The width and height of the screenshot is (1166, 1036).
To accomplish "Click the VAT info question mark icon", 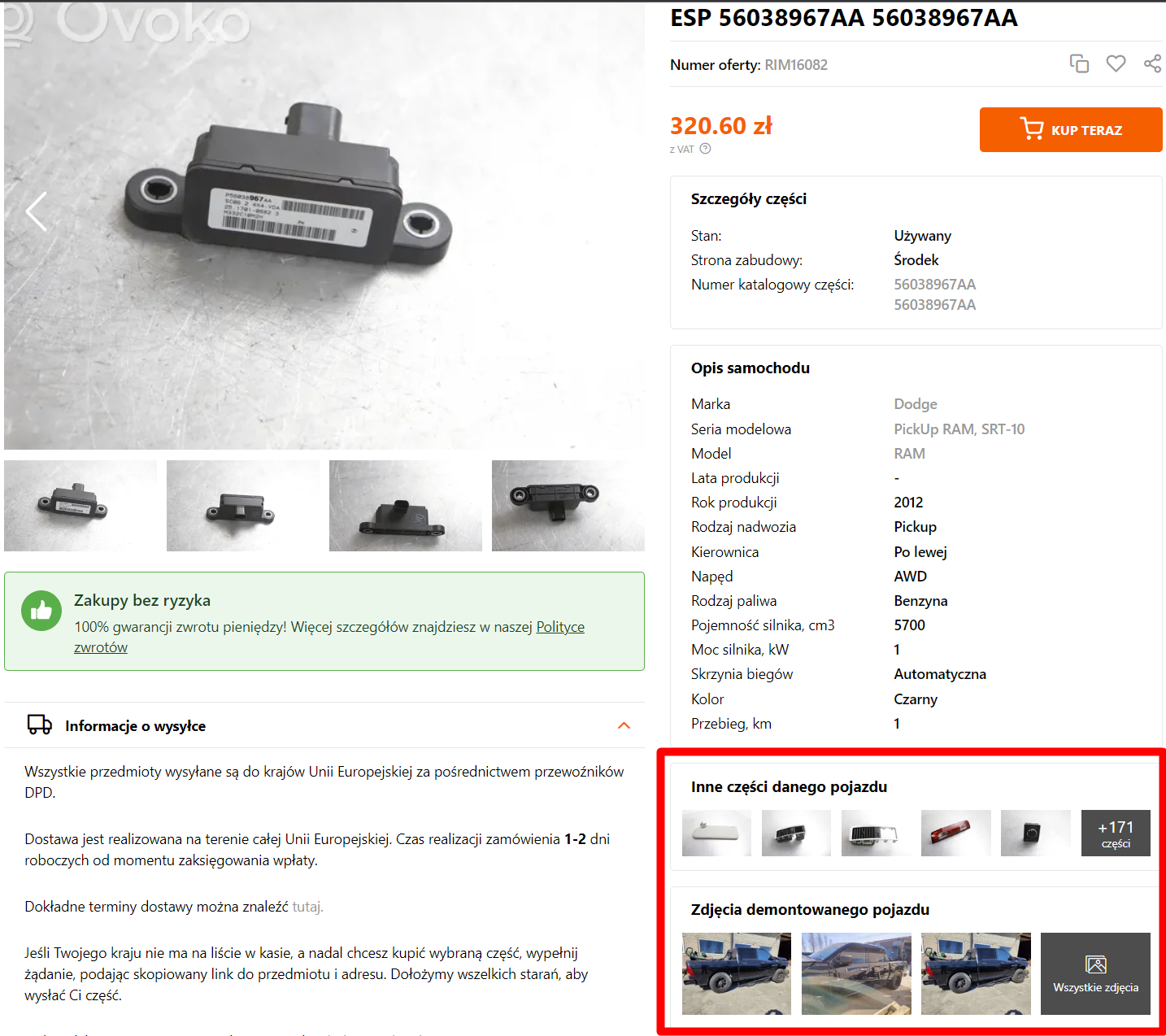I will [x=705, y=149].
